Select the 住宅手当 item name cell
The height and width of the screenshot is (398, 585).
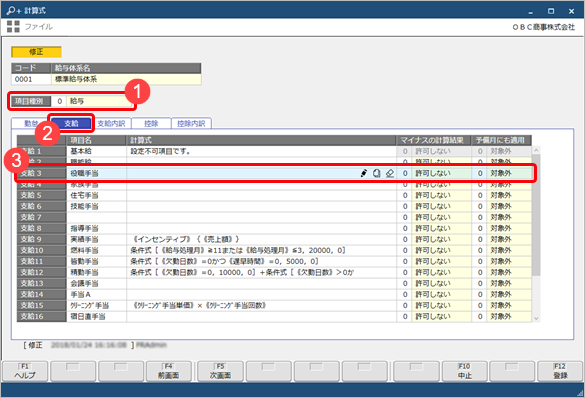point(96,195)
